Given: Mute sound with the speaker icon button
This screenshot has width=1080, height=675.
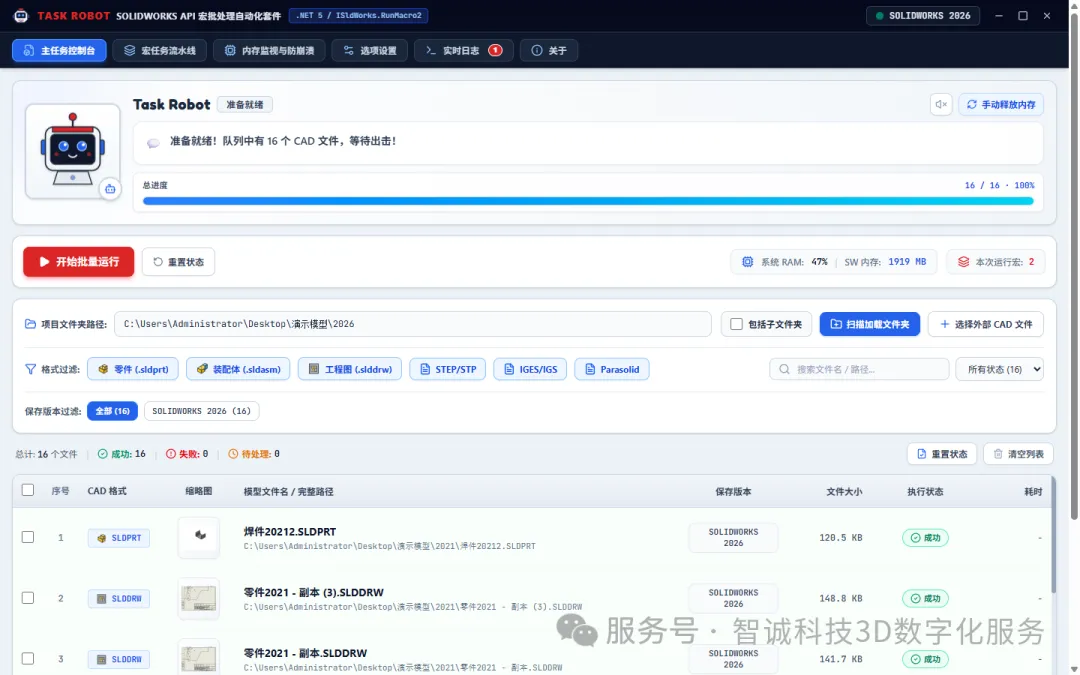Looking at the screenshot, I should tap(941, 105).
